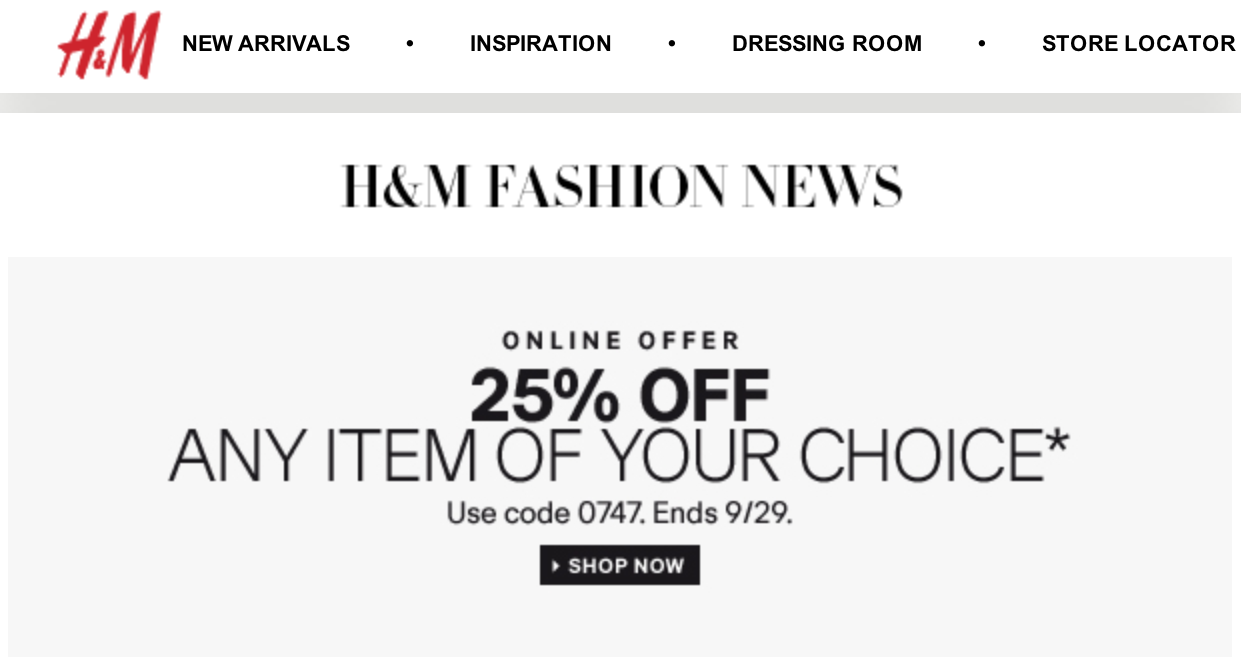
Task: Click the Ends 9/29 expiry text
Action: pos(723,514)
